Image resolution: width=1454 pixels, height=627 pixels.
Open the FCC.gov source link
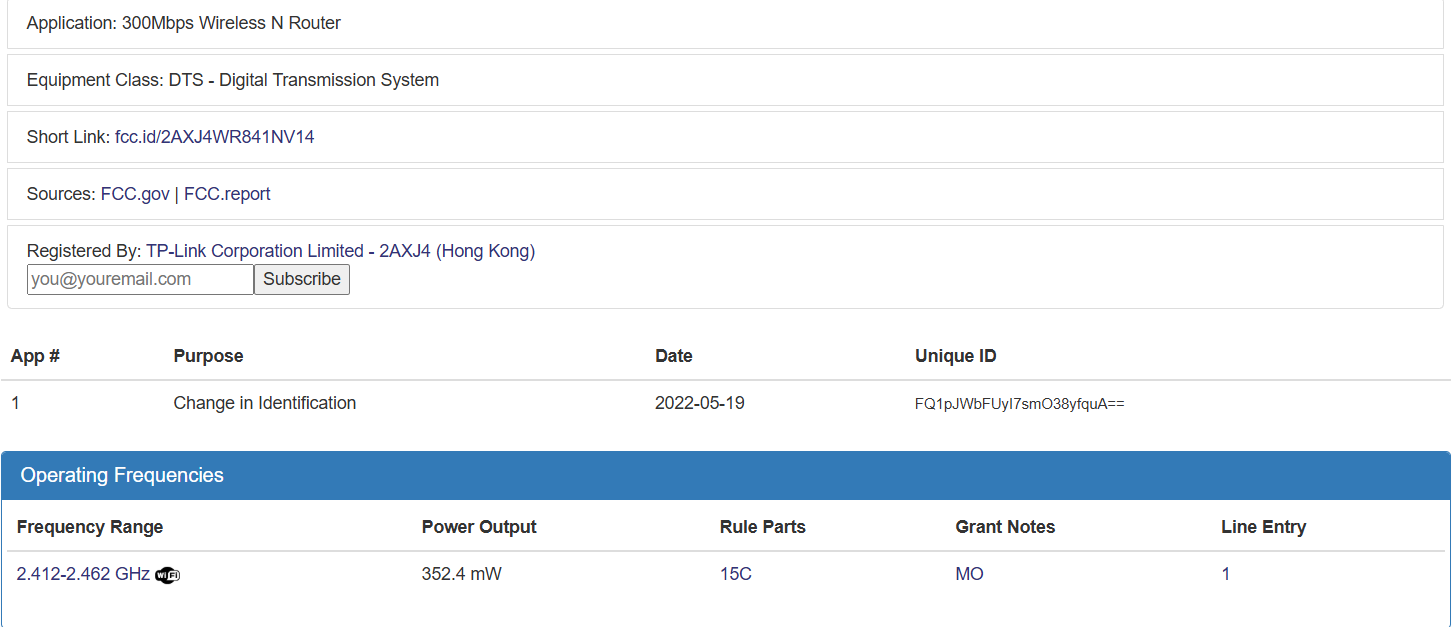[135, 194]
